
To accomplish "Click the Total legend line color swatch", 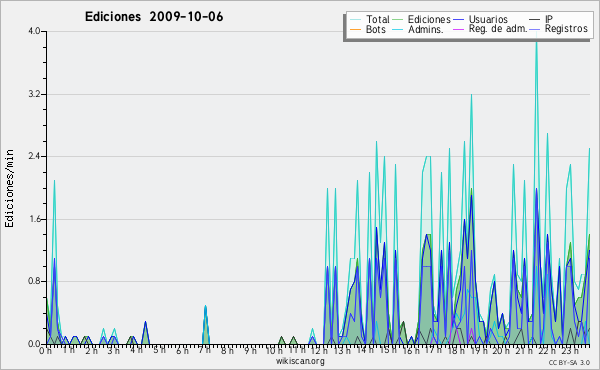I will [355, 20].
